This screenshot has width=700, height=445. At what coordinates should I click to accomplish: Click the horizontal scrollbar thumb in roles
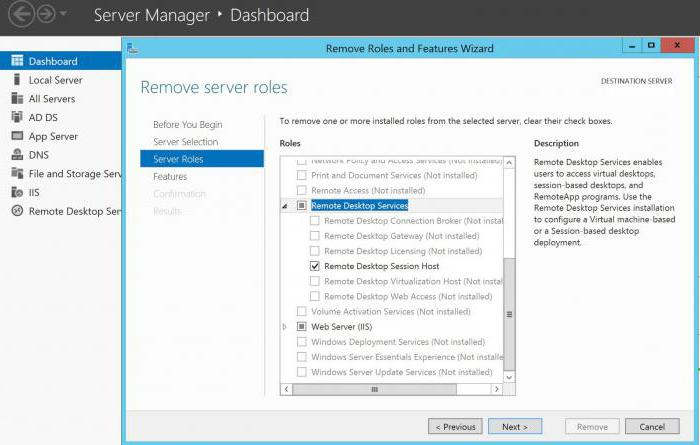click(x=375, y=389)
